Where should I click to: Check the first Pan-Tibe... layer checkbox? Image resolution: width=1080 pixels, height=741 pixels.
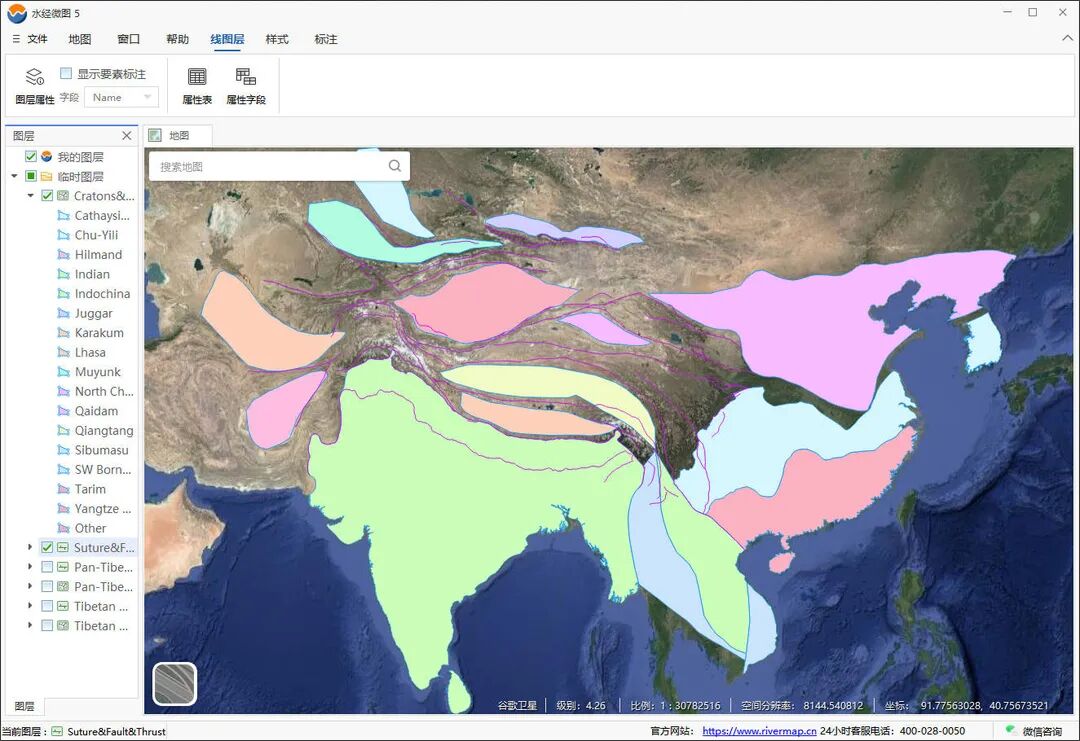point(47,567)
